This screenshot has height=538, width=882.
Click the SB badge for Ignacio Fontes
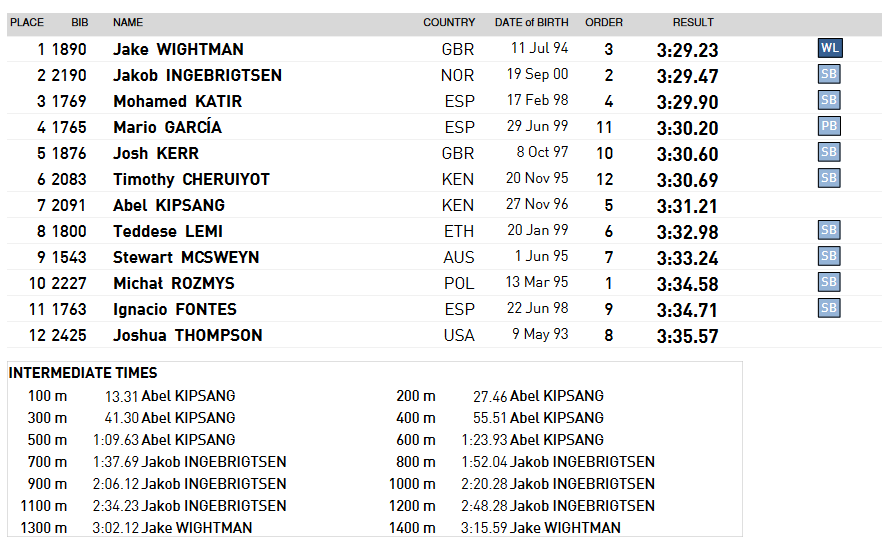coord(829,308)
